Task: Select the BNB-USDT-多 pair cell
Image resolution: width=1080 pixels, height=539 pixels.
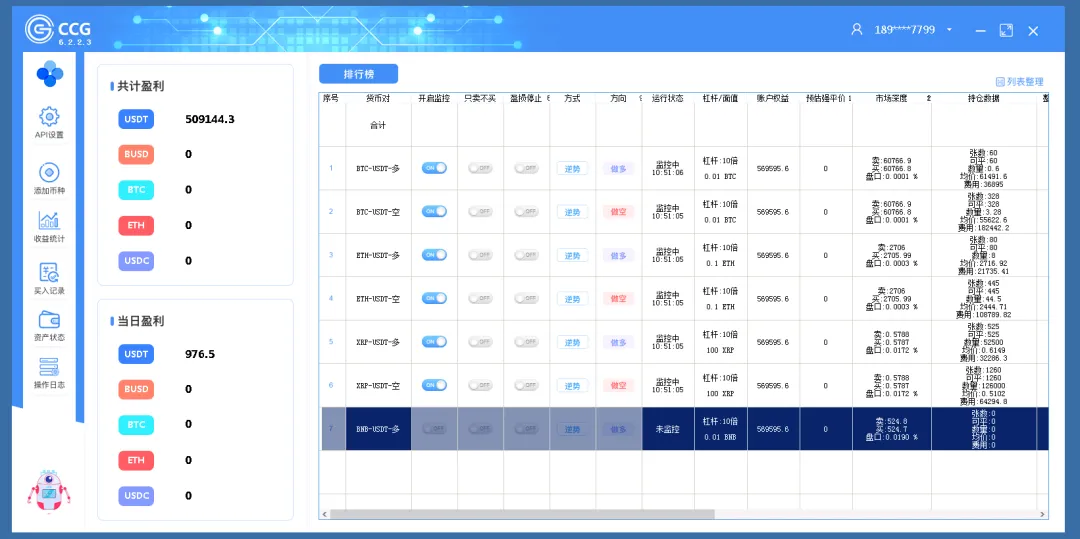Action: [378, 429]
